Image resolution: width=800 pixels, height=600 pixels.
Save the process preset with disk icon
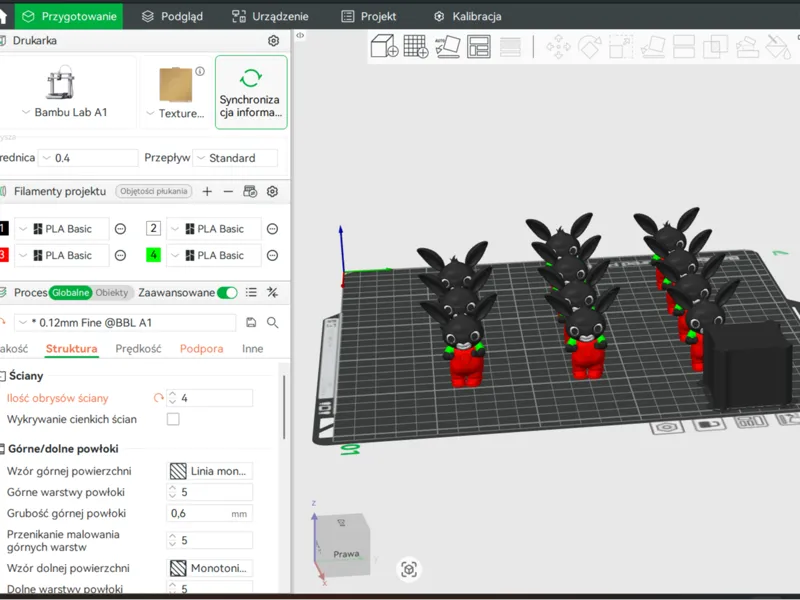(251, 322)
